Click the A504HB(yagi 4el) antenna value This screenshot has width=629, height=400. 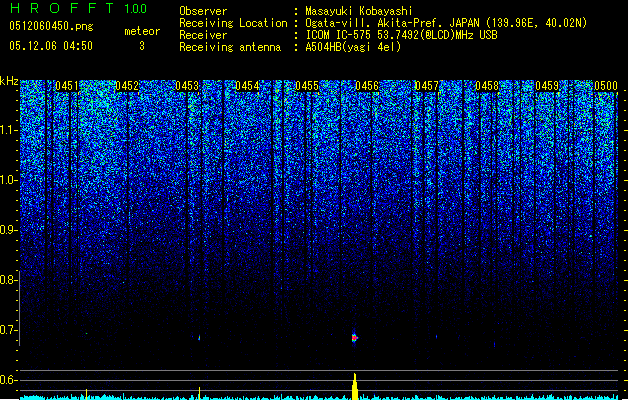353,47
